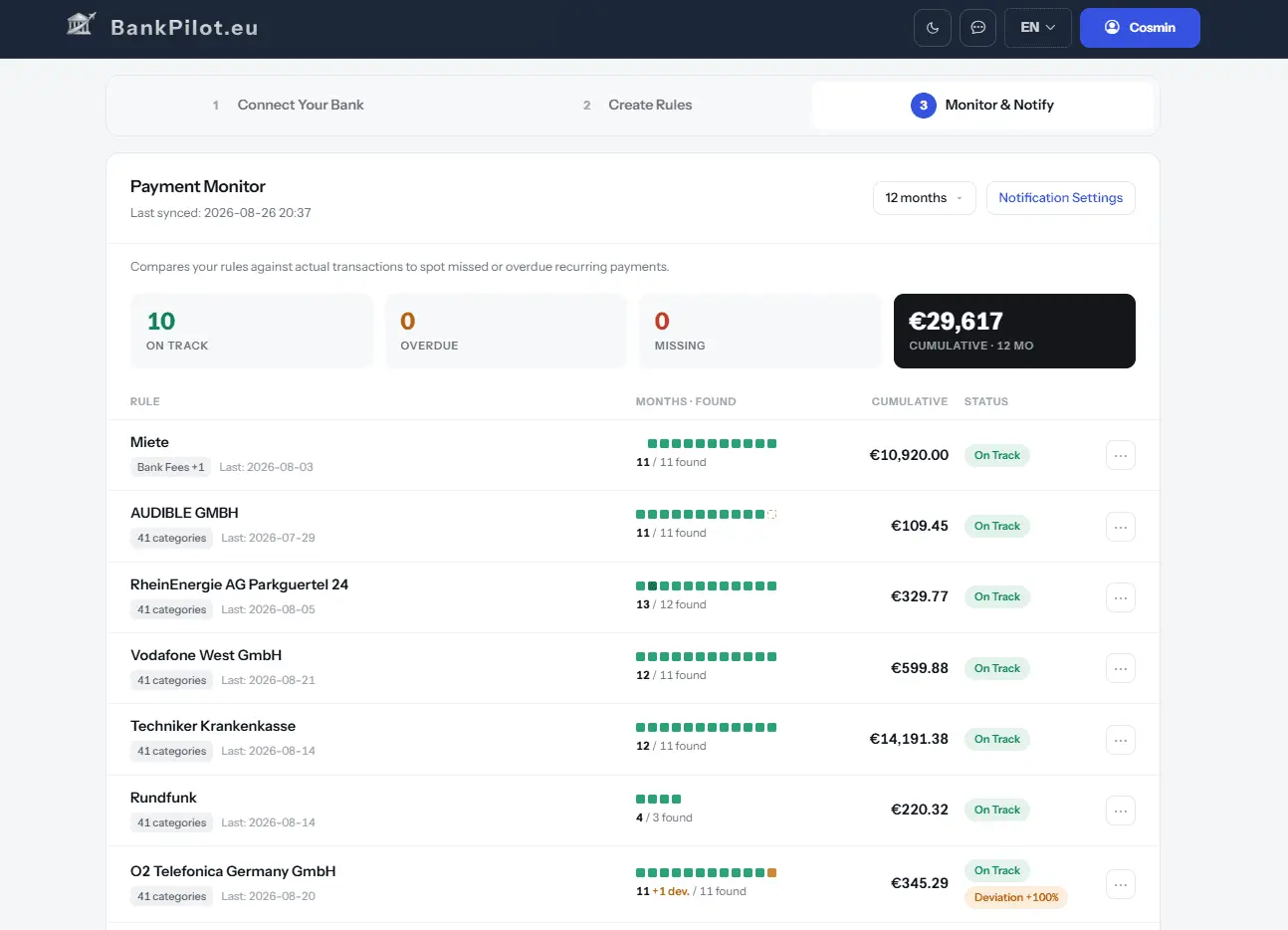
Task: Open the chat feedback icon button
Action: [x=978, y=28]
